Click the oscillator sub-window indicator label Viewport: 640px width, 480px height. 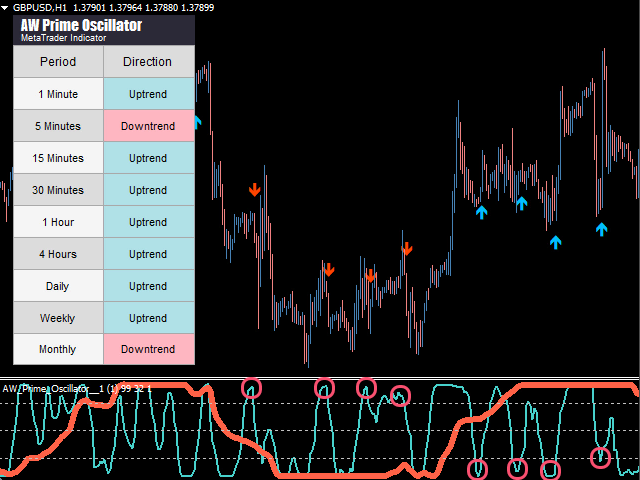click(x=75, y=388)
